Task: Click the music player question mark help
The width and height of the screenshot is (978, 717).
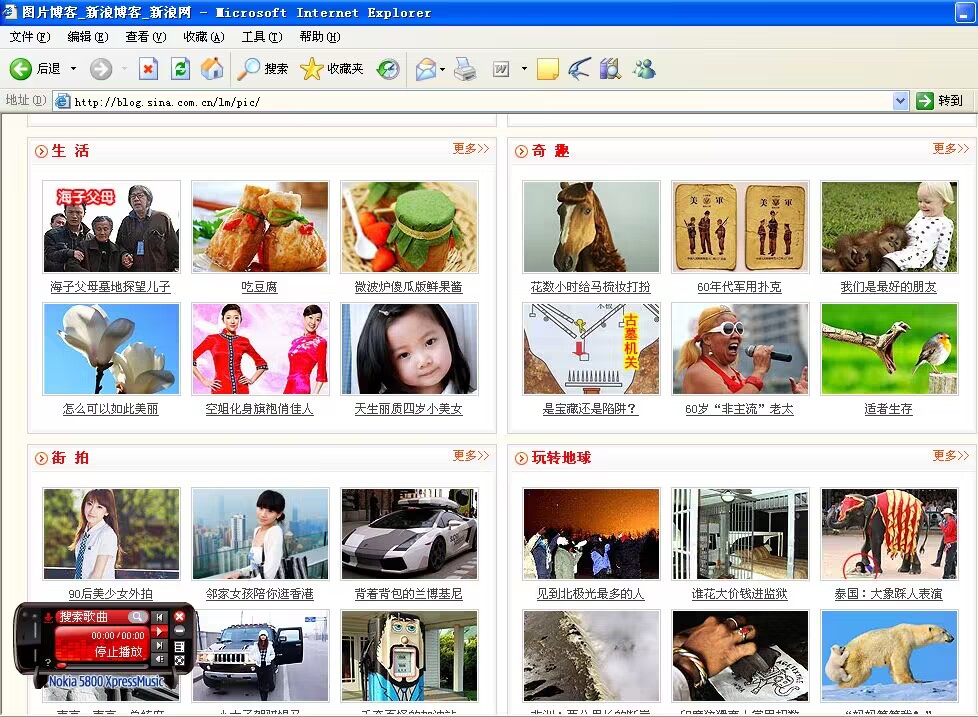Action: tap(47, 662)
